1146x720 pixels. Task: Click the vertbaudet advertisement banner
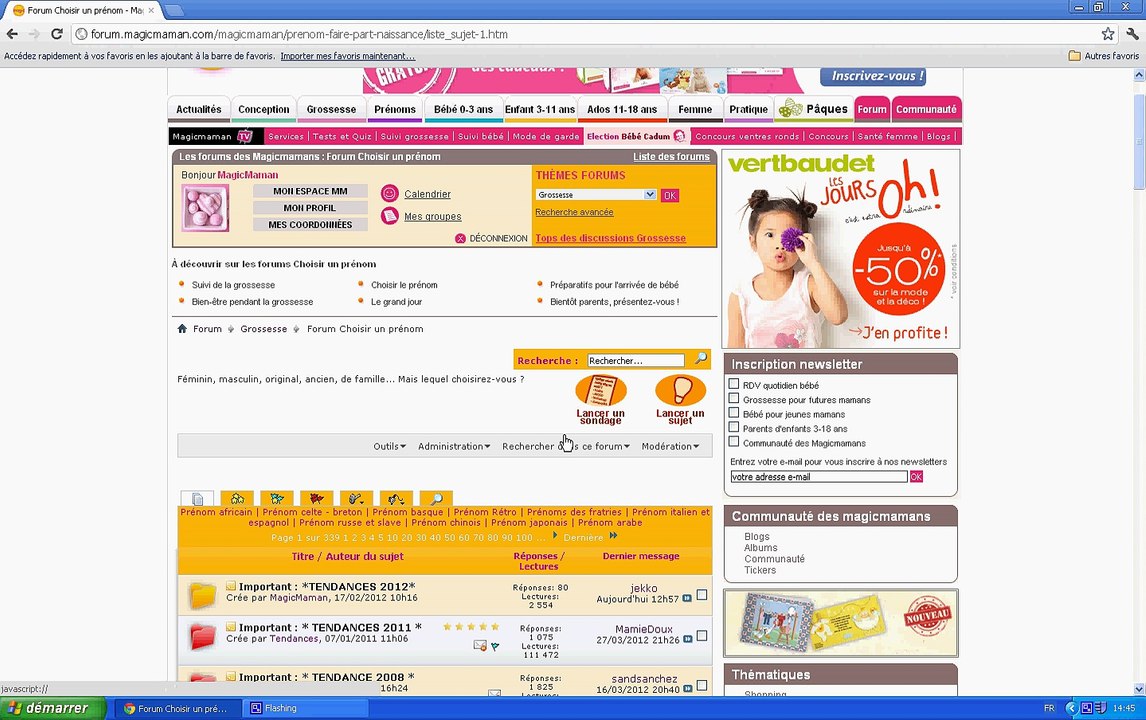840,249
